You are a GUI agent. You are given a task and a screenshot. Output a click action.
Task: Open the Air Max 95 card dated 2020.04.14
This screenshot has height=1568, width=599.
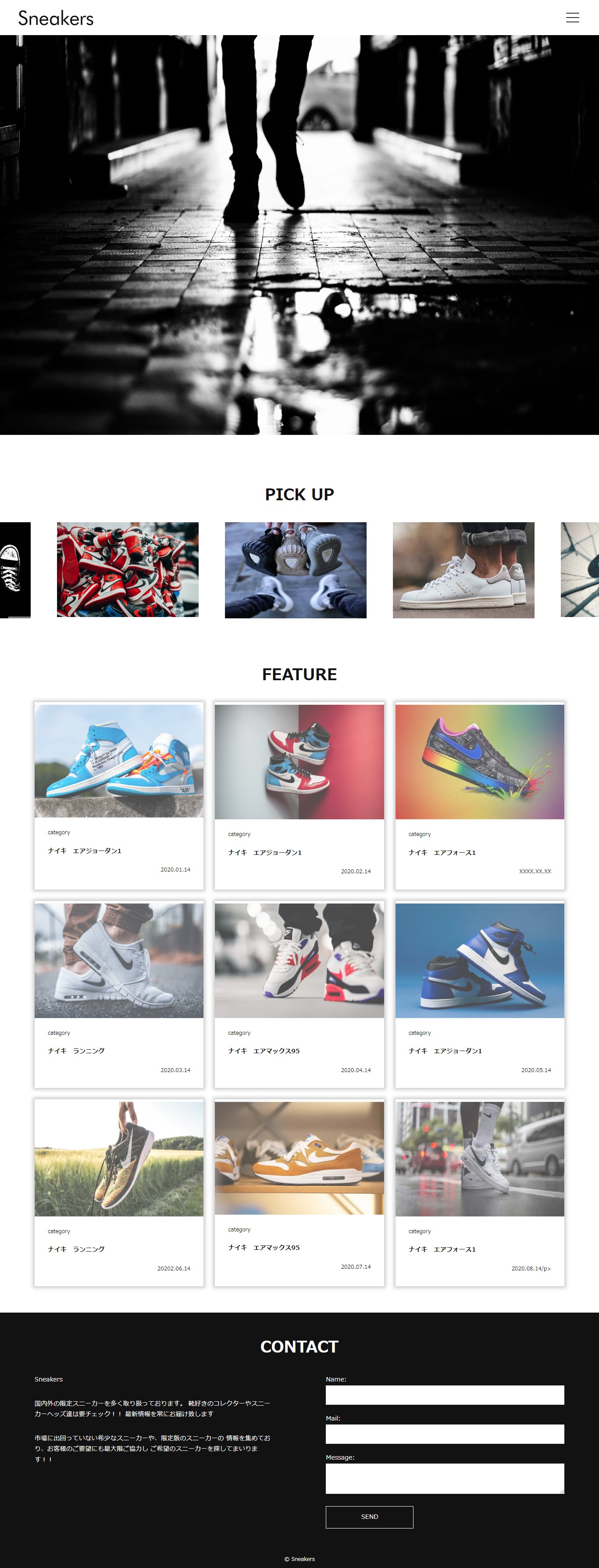[299, 994]
